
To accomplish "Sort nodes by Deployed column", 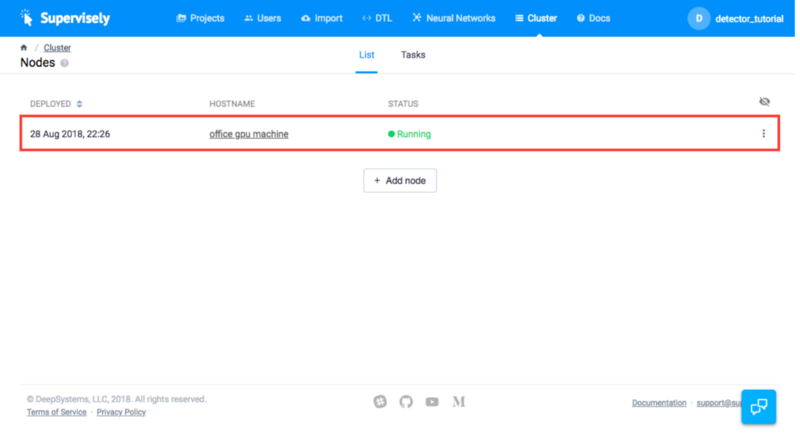I will (x=56, y=104).
